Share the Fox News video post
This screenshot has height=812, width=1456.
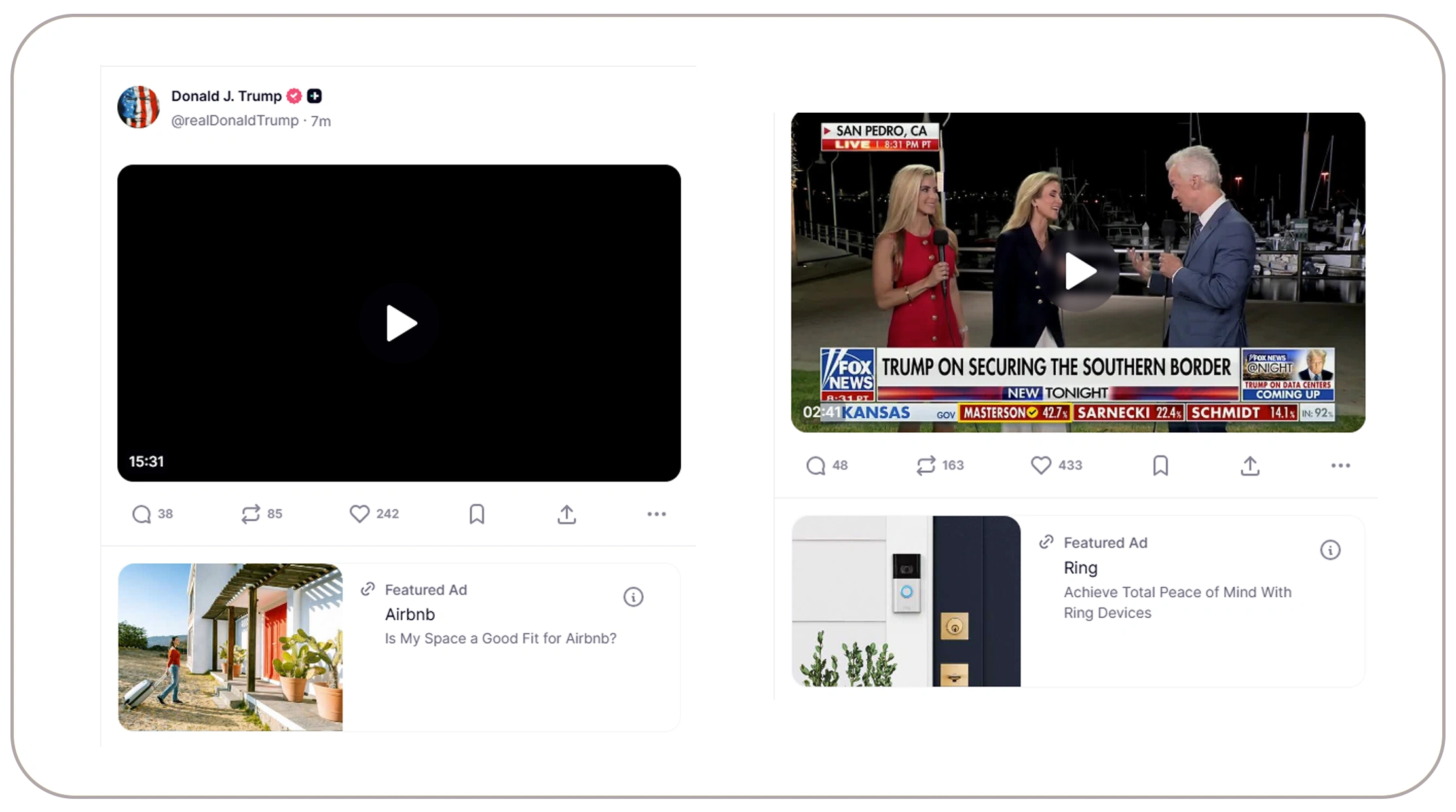pyautogui.click(x=1250, y=466)
